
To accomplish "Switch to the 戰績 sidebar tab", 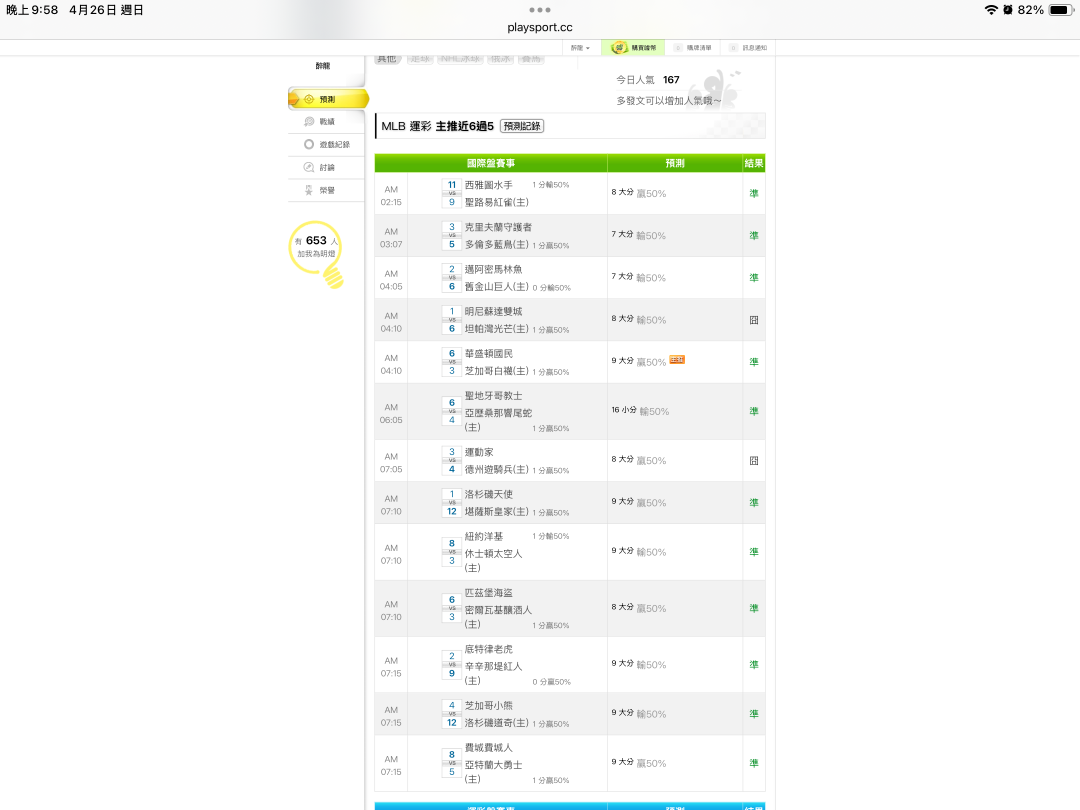I will [x=327, y=121].
